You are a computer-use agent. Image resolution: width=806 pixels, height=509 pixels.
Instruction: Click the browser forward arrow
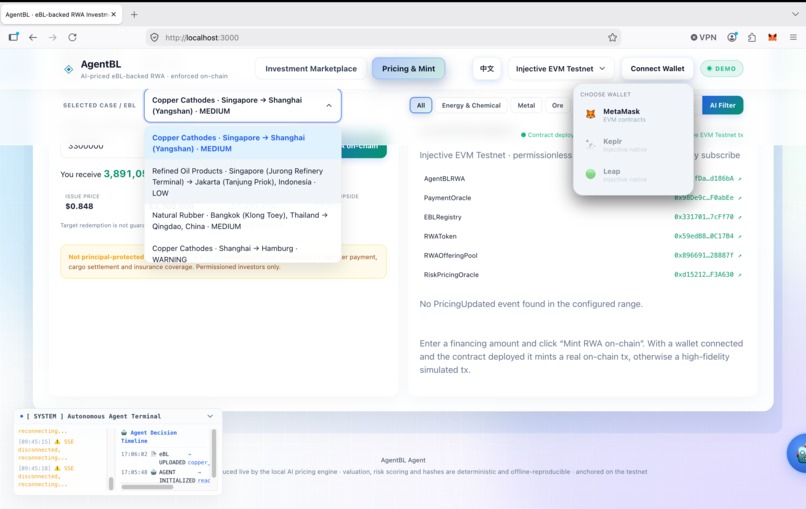tap(52, 38)
